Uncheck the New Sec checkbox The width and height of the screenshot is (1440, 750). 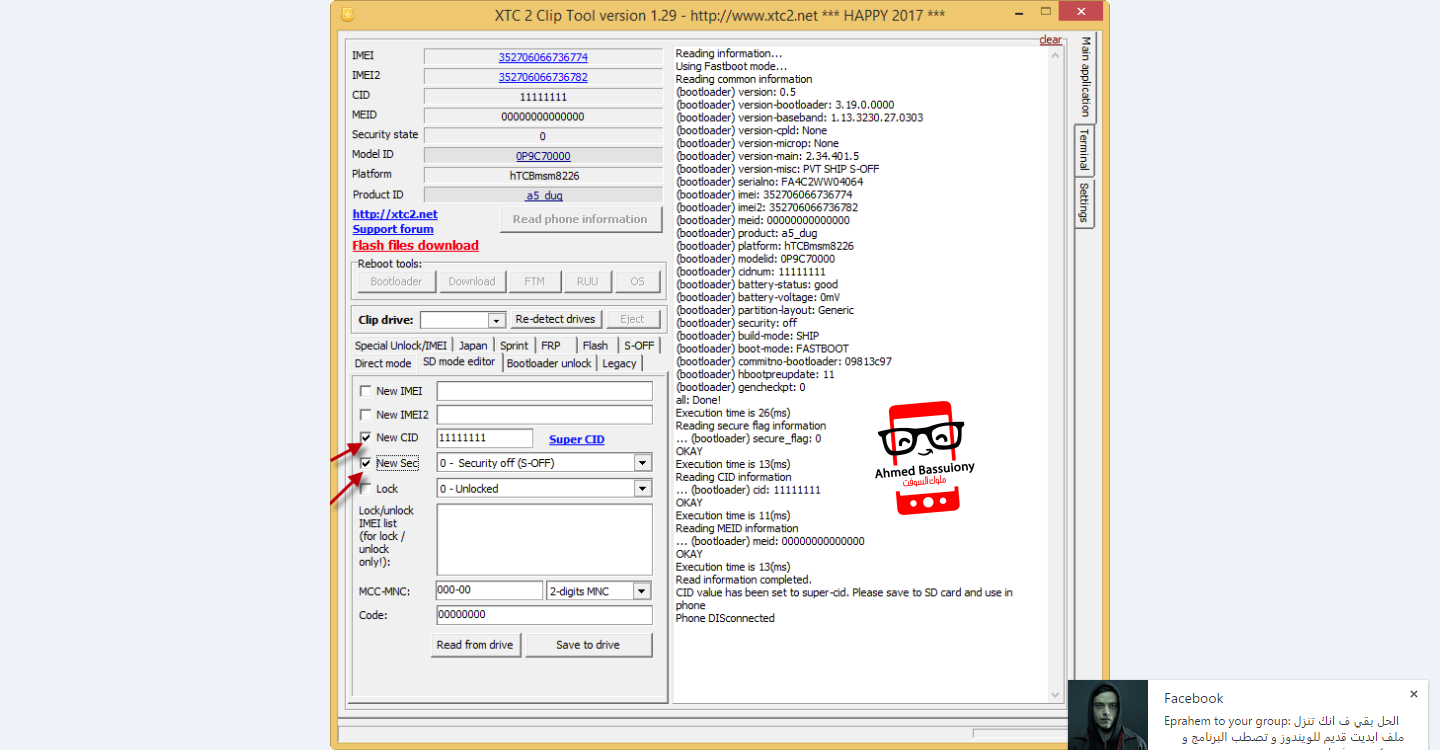click(366, 463)
